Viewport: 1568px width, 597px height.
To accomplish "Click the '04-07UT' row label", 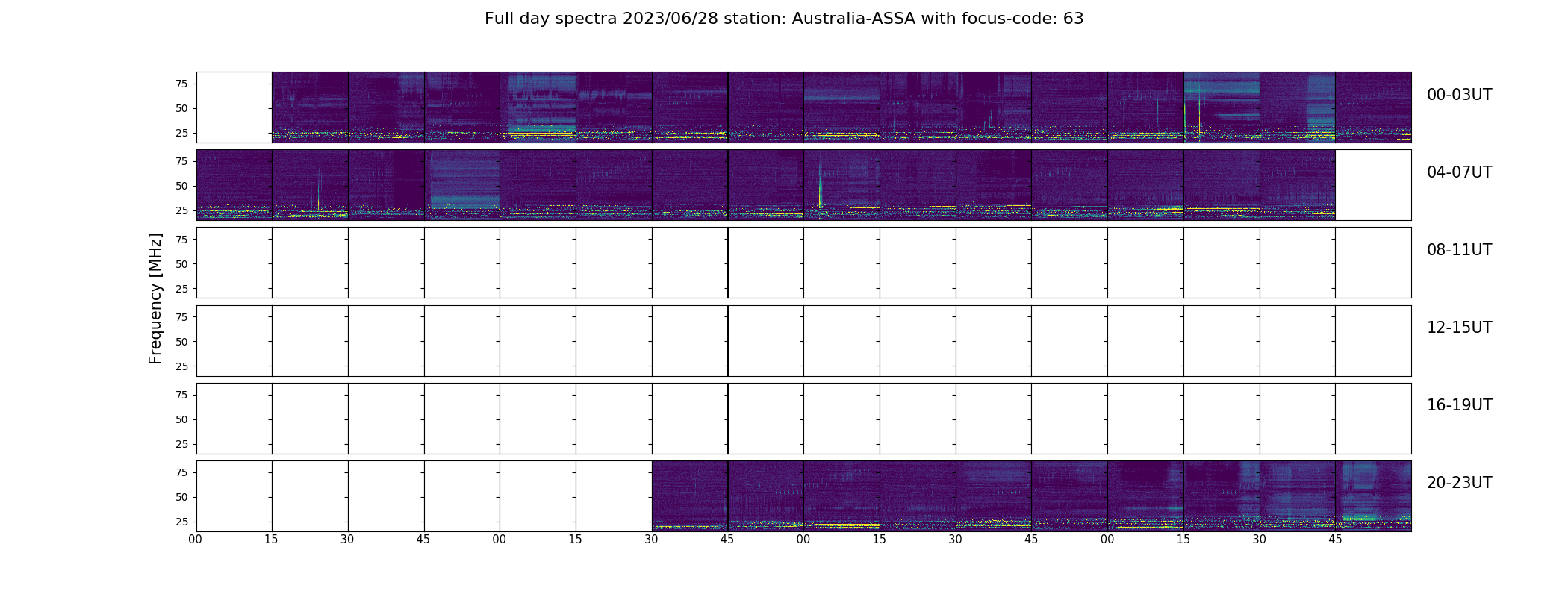I will point(1459,172).
